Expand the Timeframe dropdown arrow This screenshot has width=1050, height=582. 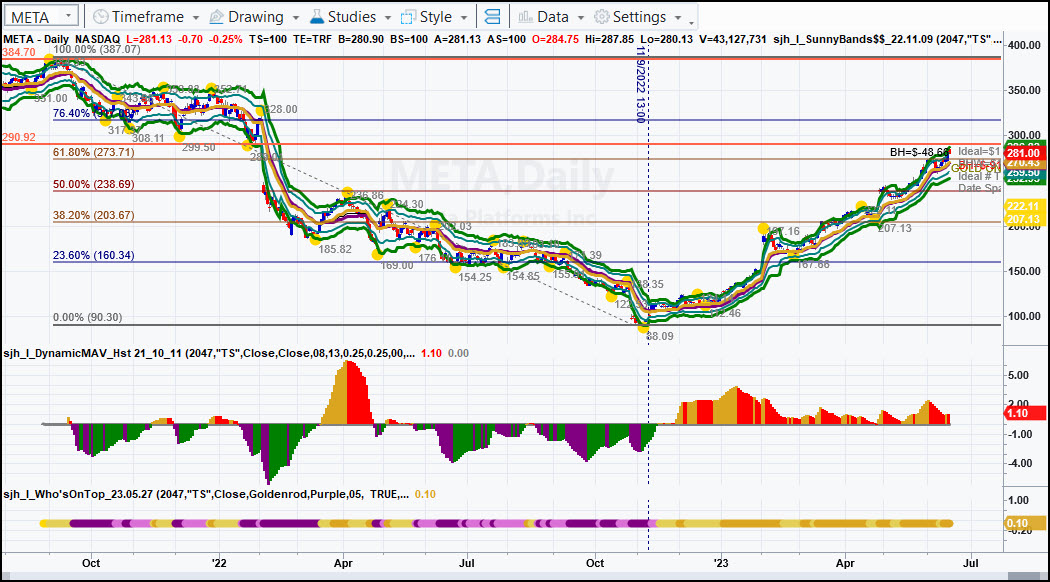196,18
